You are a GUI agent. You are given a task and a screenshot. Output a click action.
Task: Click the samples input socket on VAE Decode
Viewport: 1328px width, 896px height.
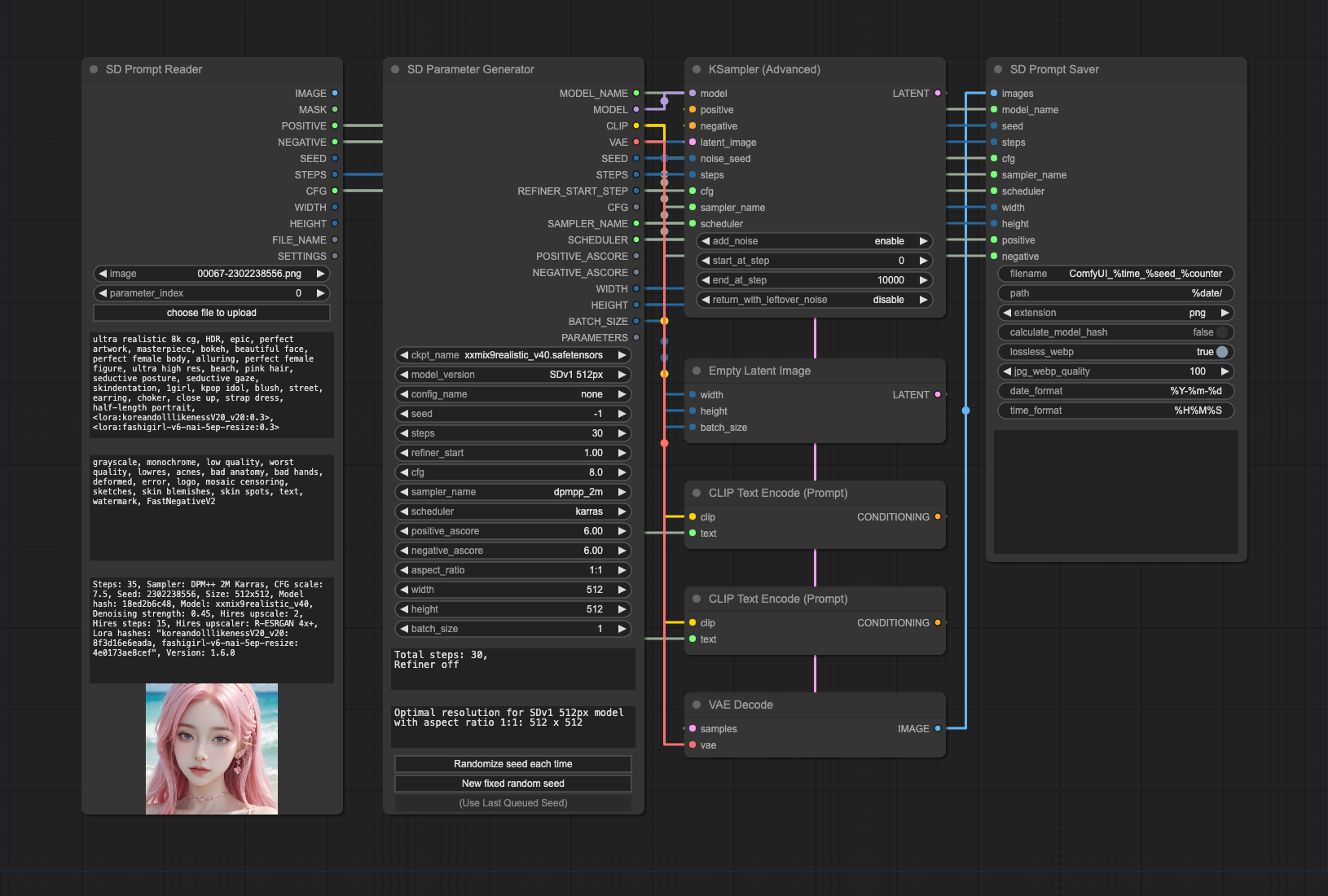[x=693, y=729]
